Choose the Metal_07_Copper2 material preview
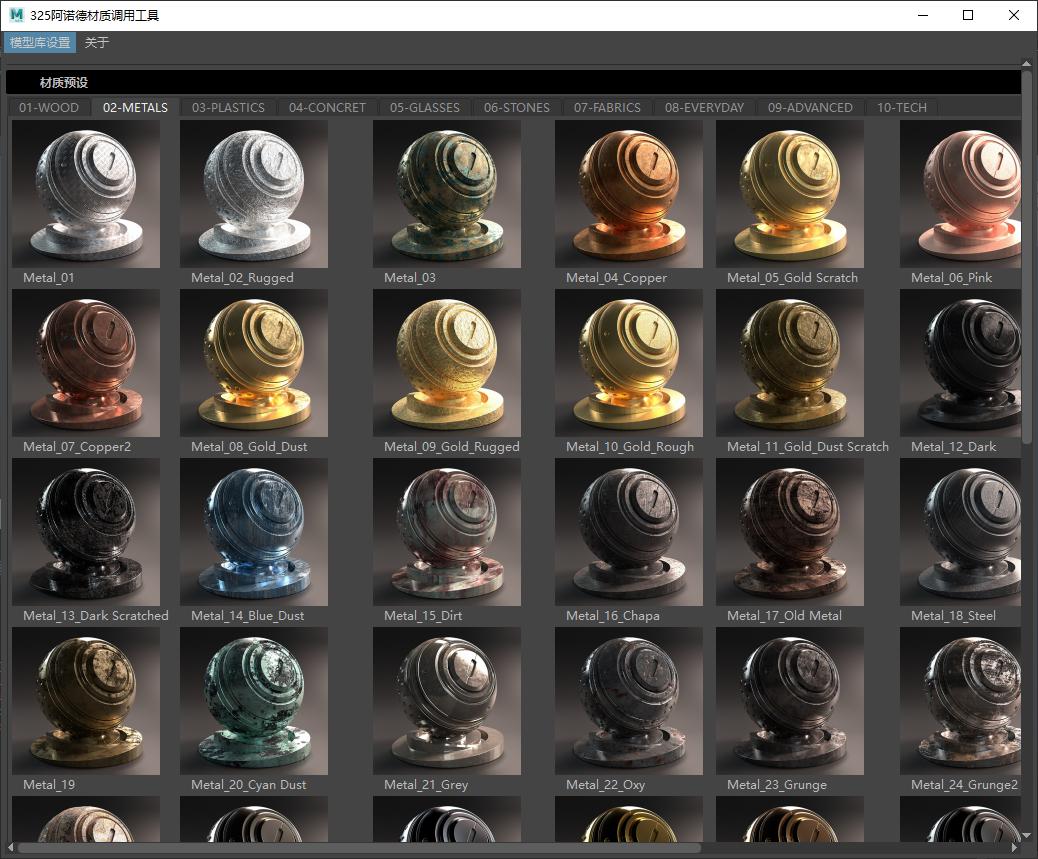This screenshot has width=1038, height=859. click(x=85, y=363)
